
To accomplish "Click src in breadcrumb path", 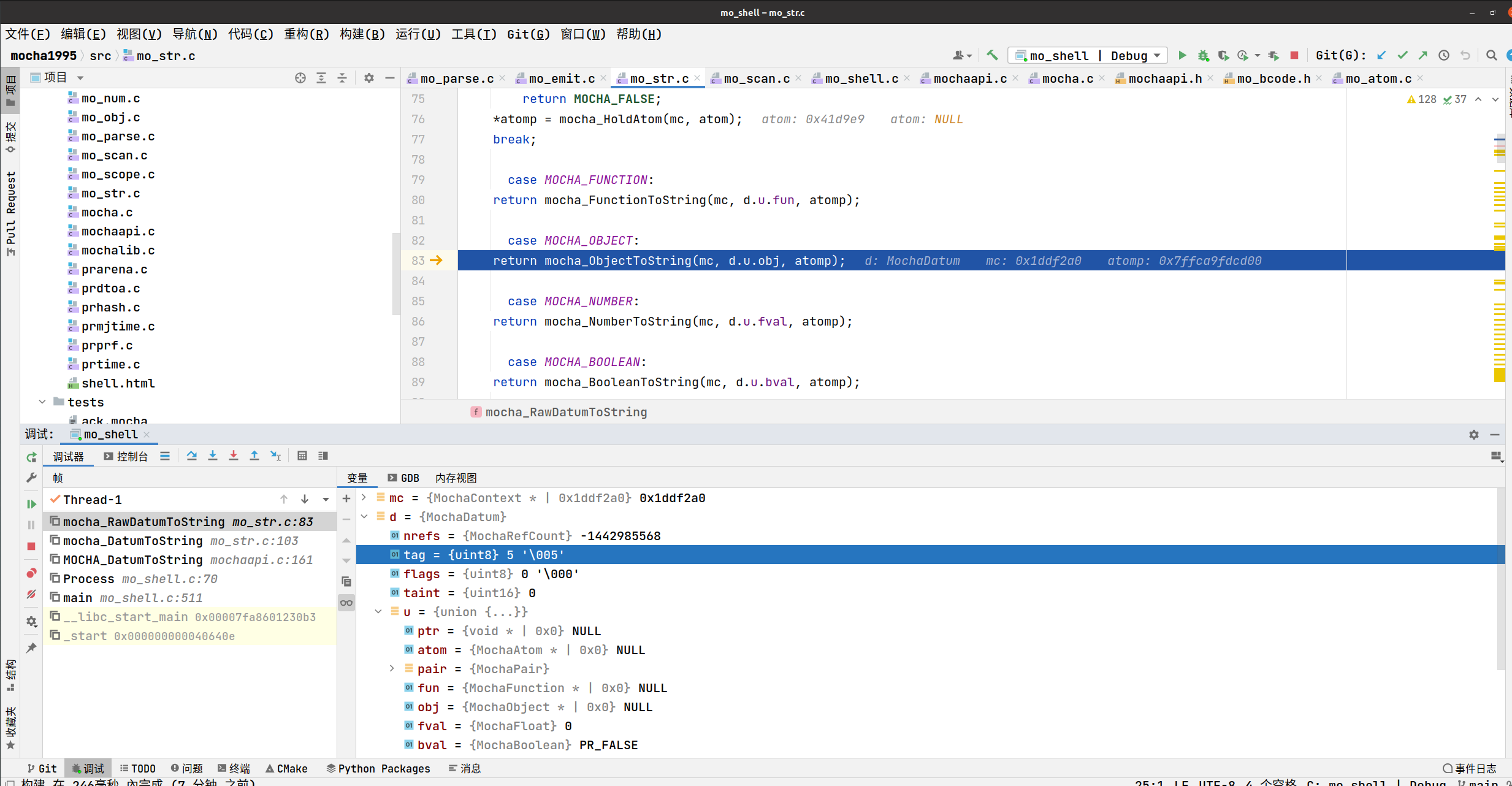I will 101,56.
